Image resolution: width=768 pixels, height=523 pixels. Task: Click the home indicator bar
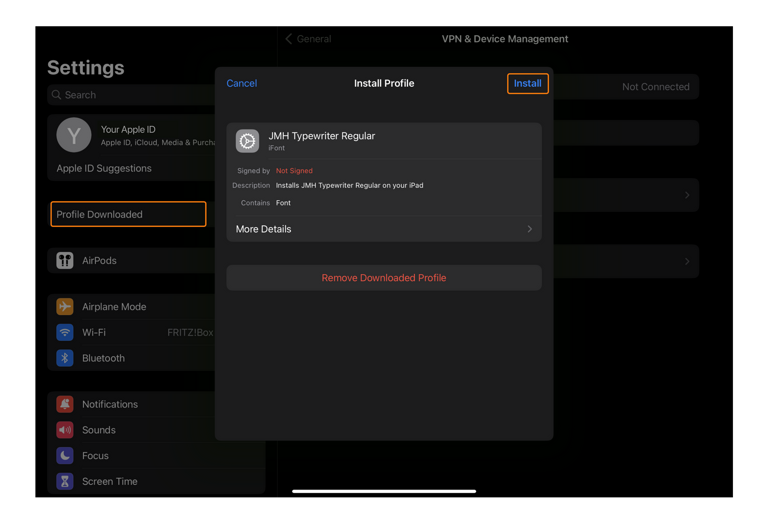tap(384, 491)
